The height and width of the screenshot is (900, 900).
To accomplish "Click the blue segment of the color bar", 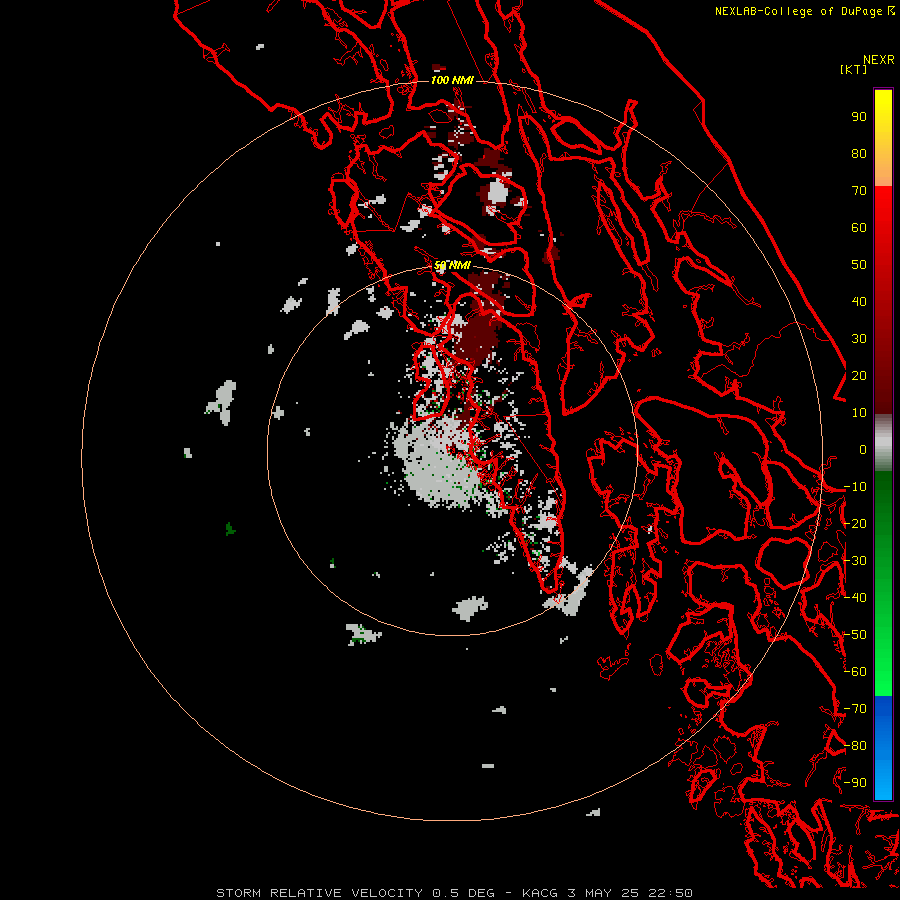I will [x=883, y=748].
